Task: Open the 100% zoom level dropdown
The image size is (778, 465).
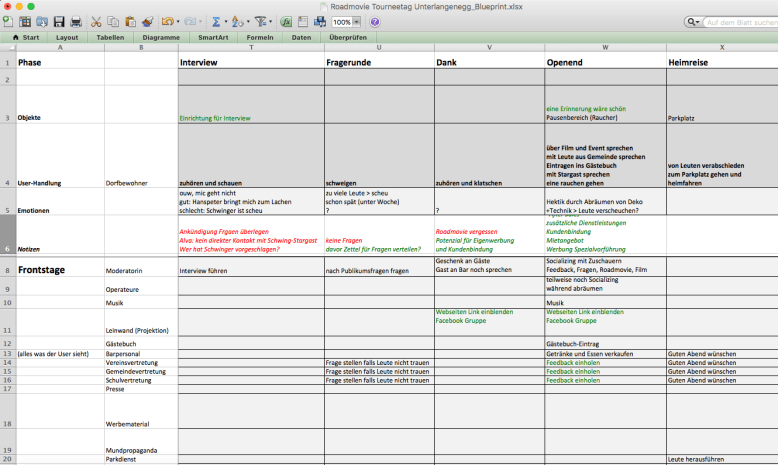Action: pyautogui.click(x=356, y=22)
